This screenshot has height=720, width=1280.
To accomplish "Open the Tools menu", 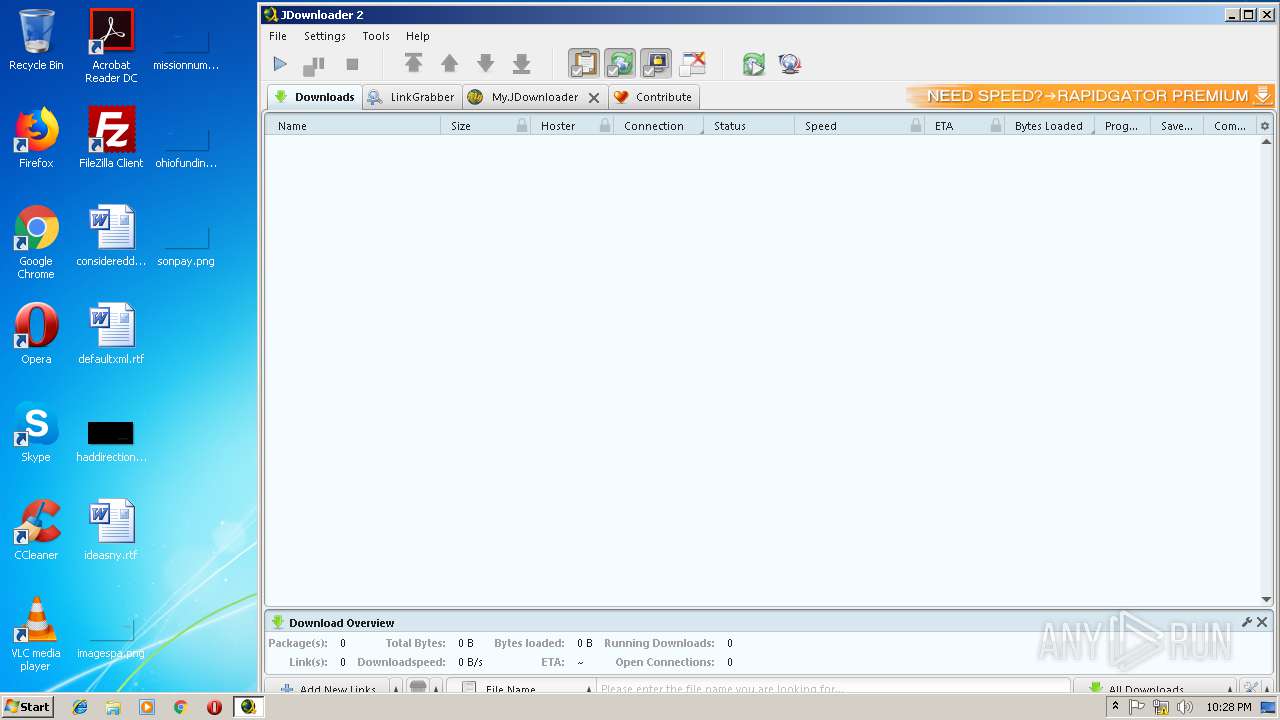I will 376,36.
